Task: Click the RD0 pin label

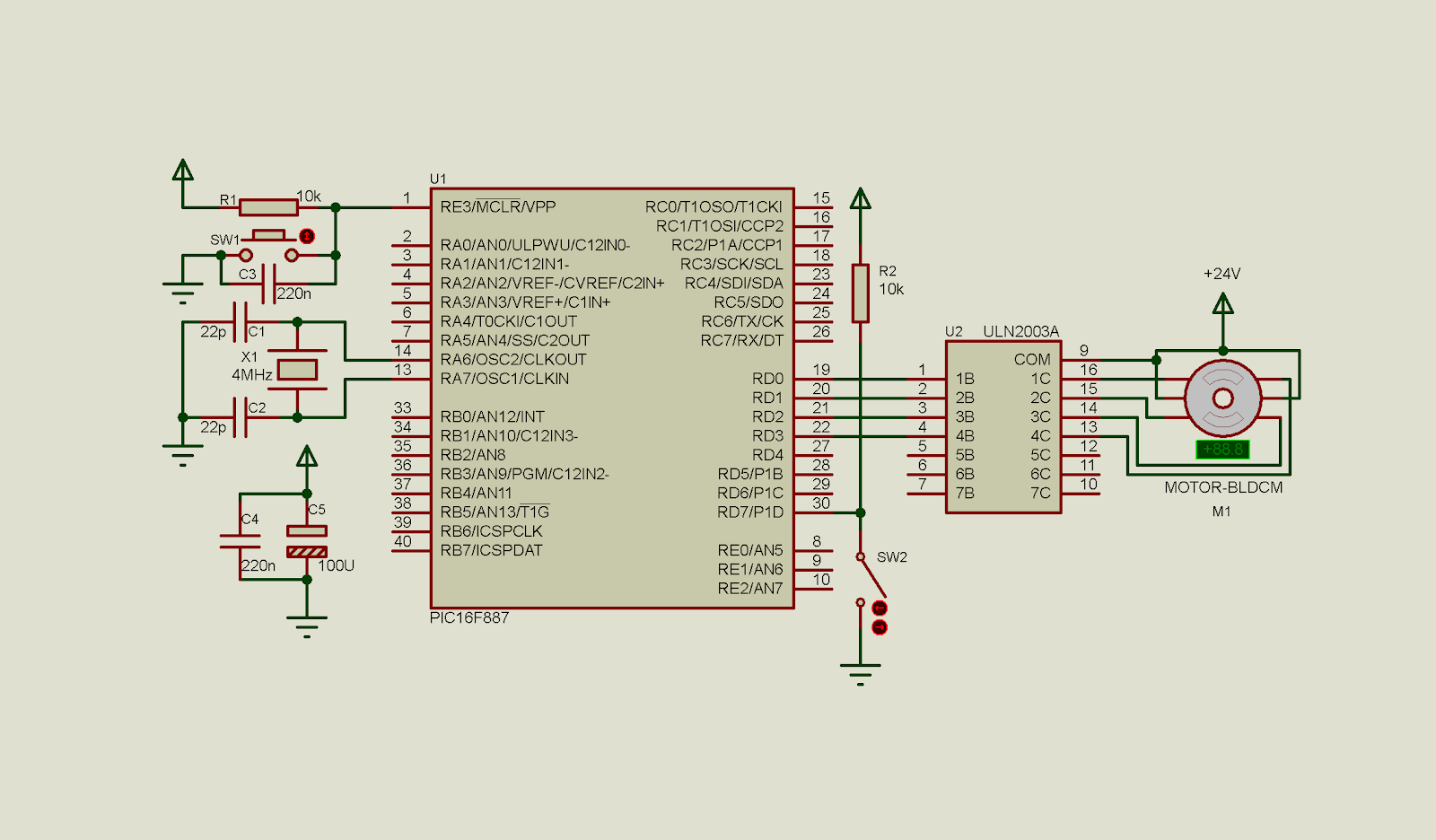Action: (x=767, y=379)
